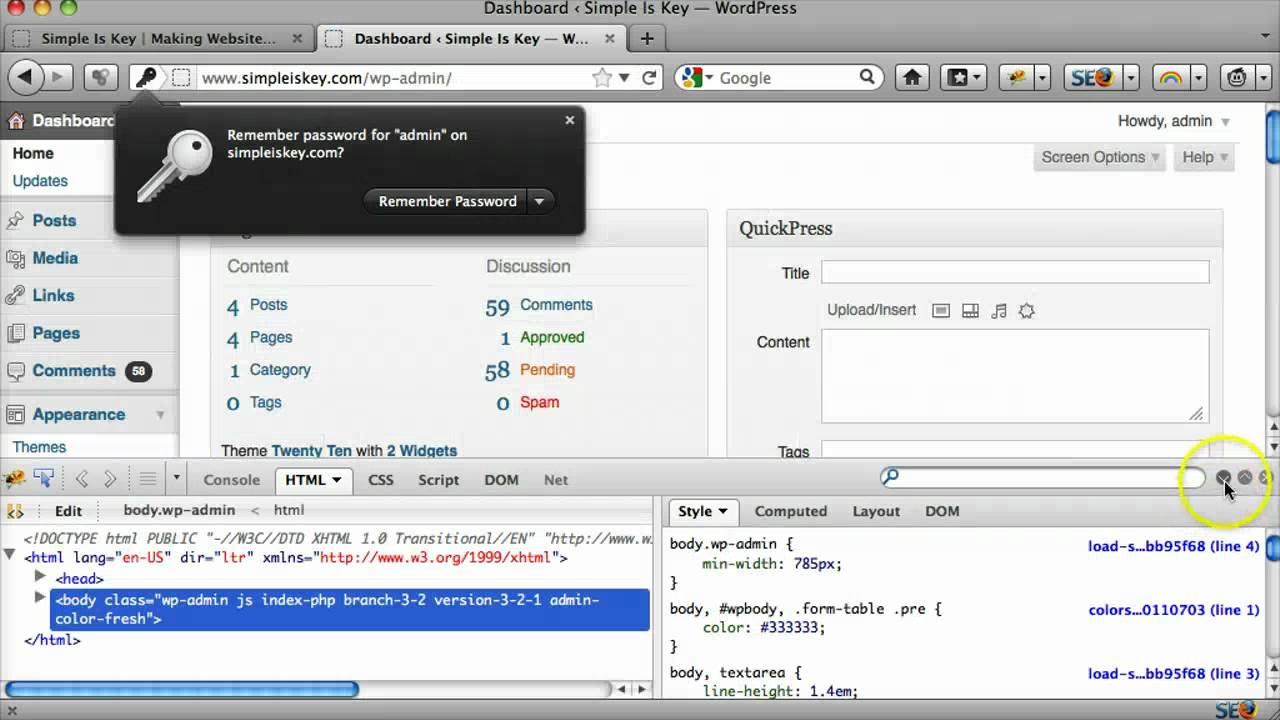1280x720 pixels.
Task: Switch to Firebug CSS tab
Action: (381, 480)
